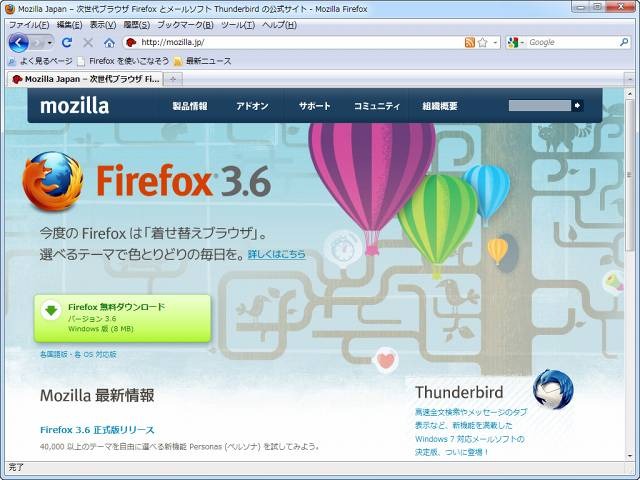Image resolution: width=640 pixels, height=480 pixels.
Task: Open the Firefox 3.6 正式版リリース news link
Action: 97,430
